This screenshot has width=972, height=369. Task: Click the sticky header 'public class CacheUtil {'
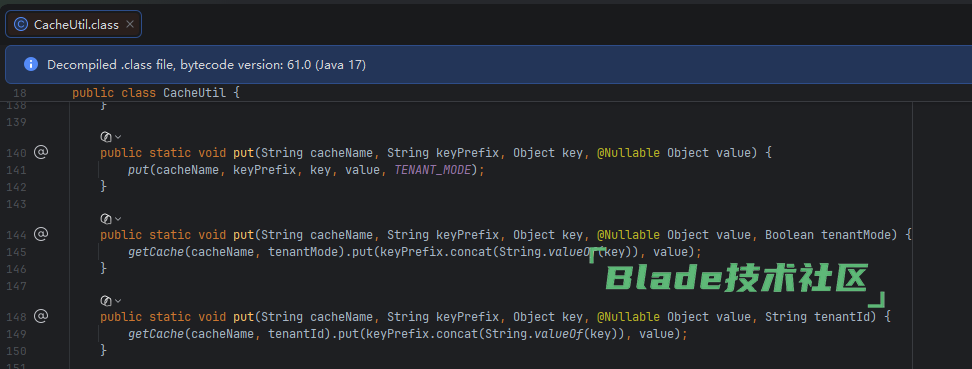click(x=156, y=93)
